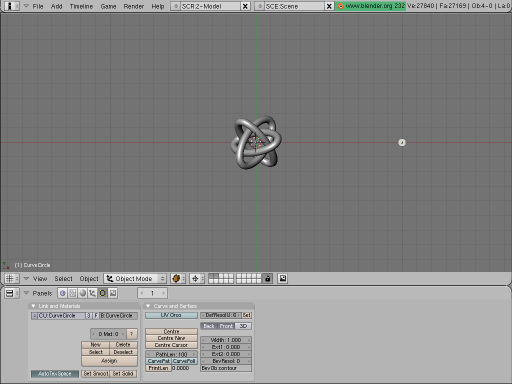The height and width of the screenshot is (384, 512).
Task: Select the Object context button
Action: [x=92, y=293]
